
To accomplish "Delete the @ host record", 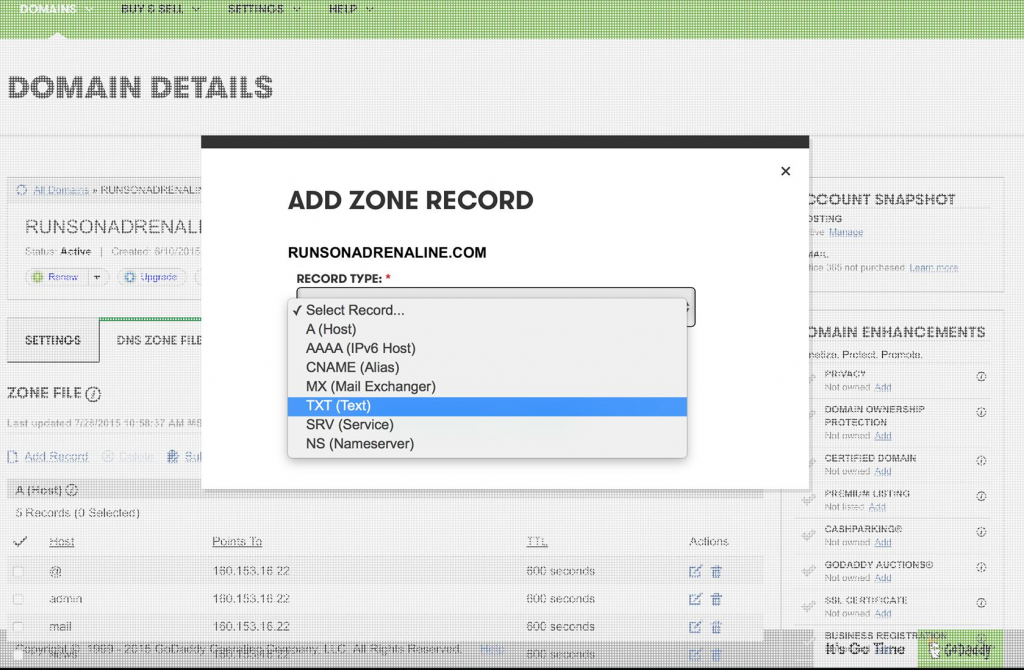I will pos(716,571).
